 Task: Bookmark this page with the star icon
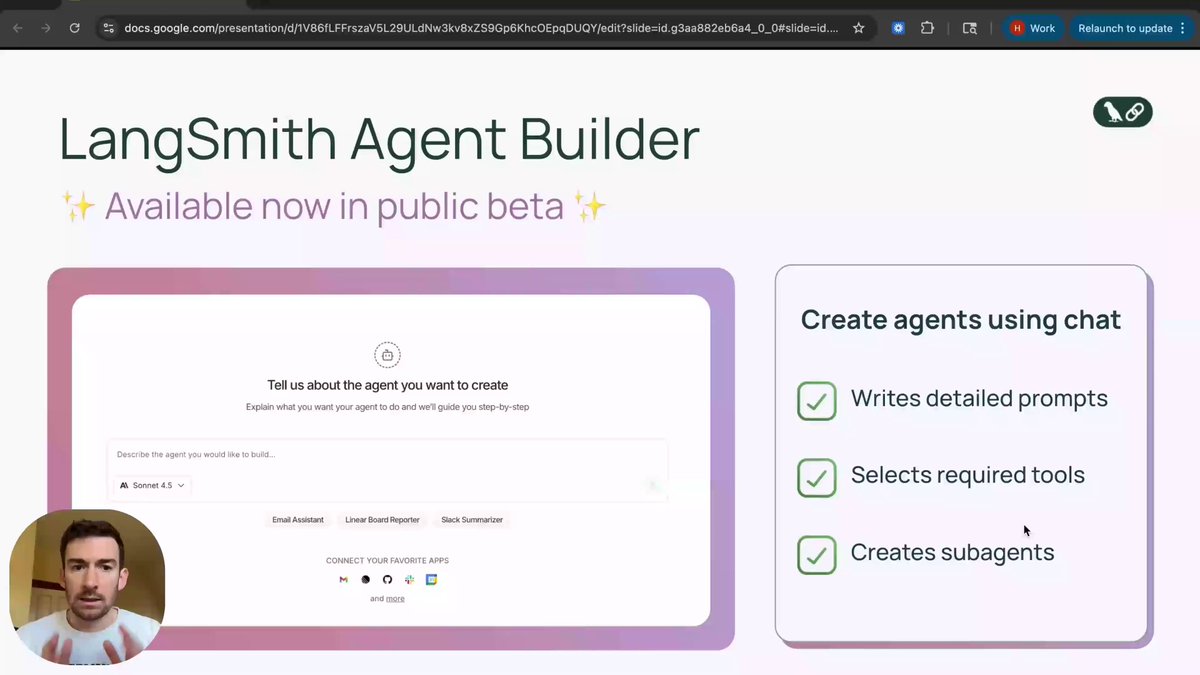tap(858, 28)
